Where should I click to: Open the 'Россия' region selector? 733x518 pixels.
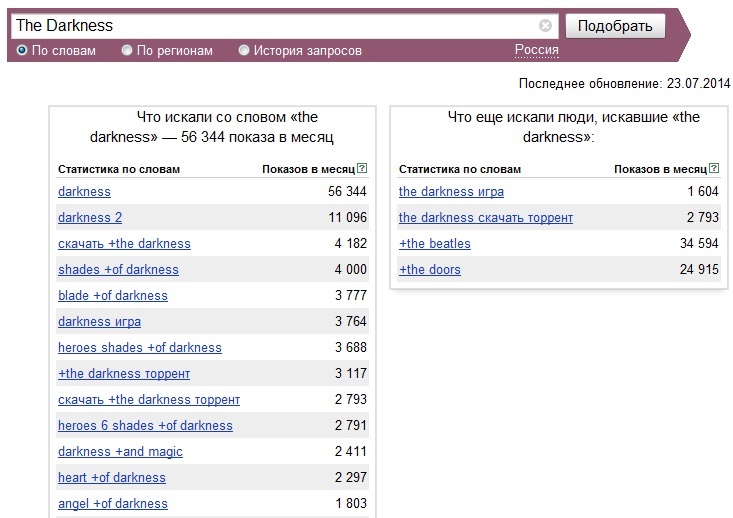coord(537,50)
